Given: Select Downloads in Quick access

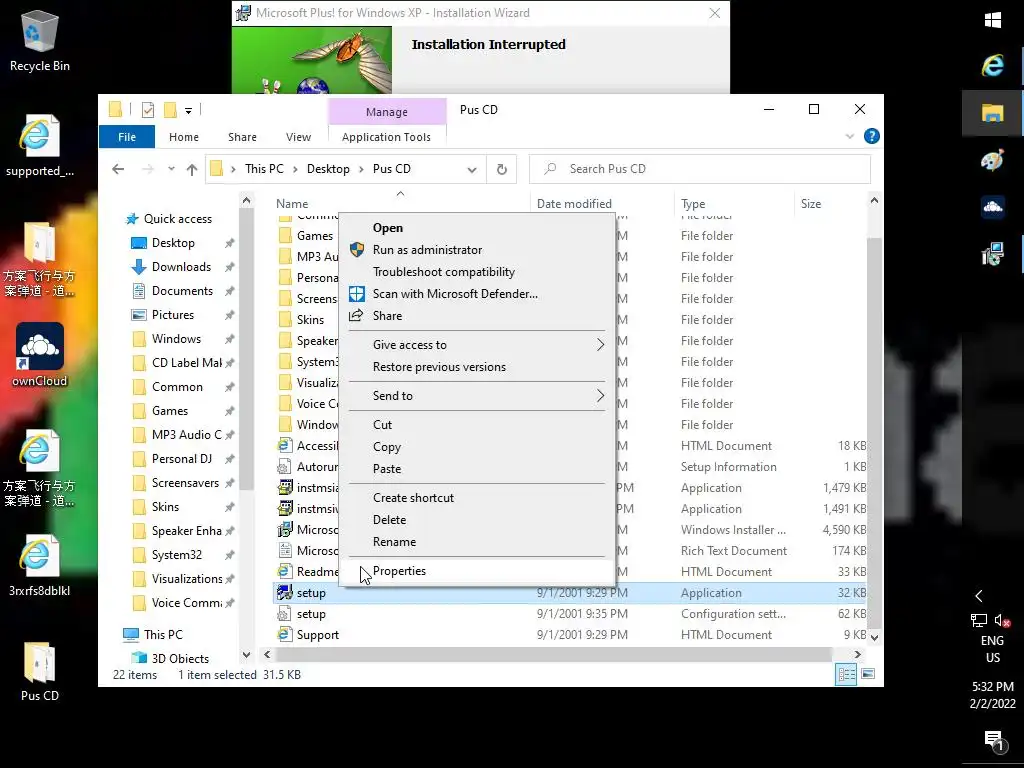Looking at the screenshot, I should [182, 266].
